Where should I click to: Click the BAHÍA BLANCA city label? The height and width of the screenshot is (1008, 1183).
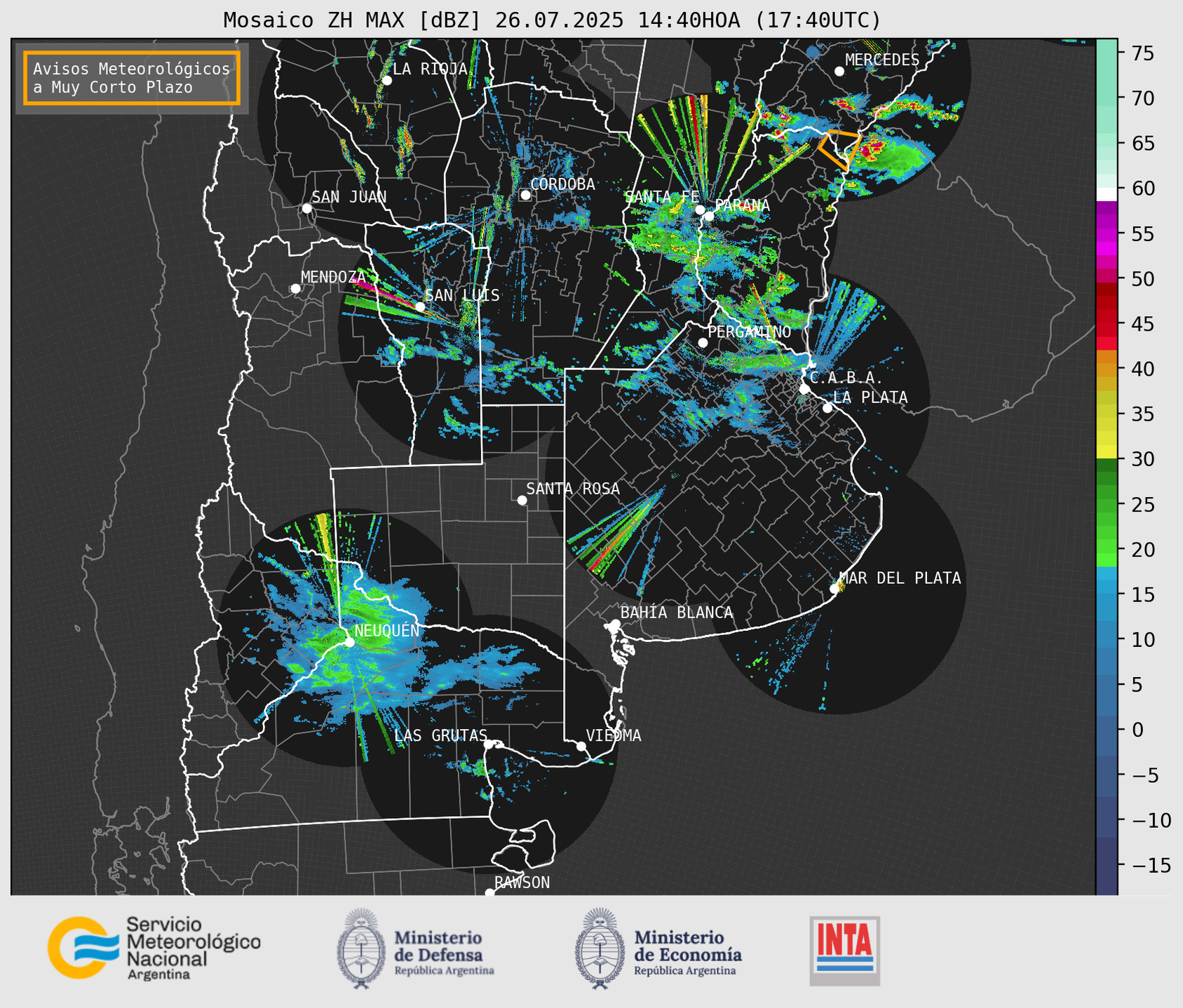(x=677, y=613)
